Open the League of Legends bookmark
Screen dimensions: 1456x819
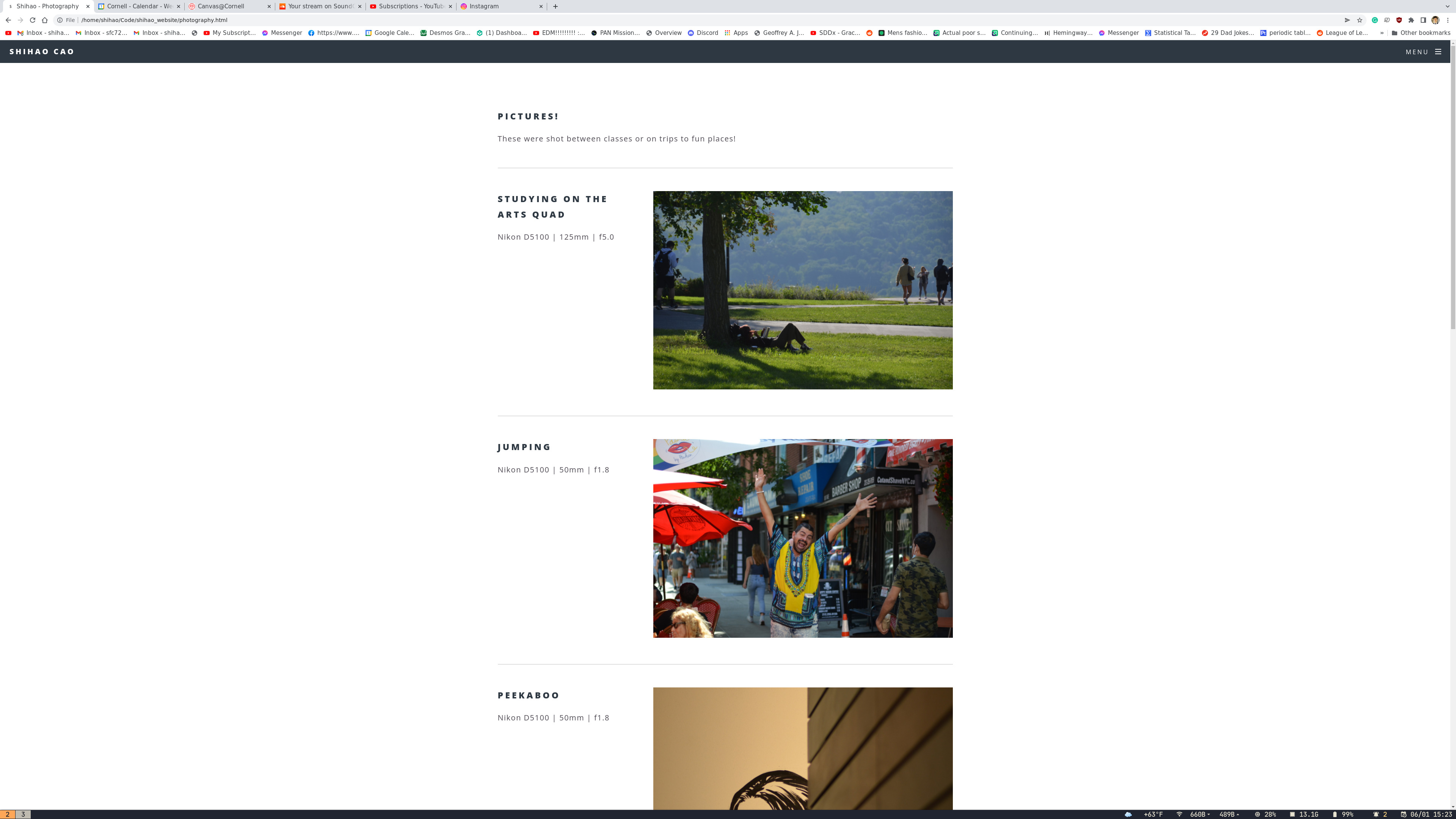point(1342,33)
